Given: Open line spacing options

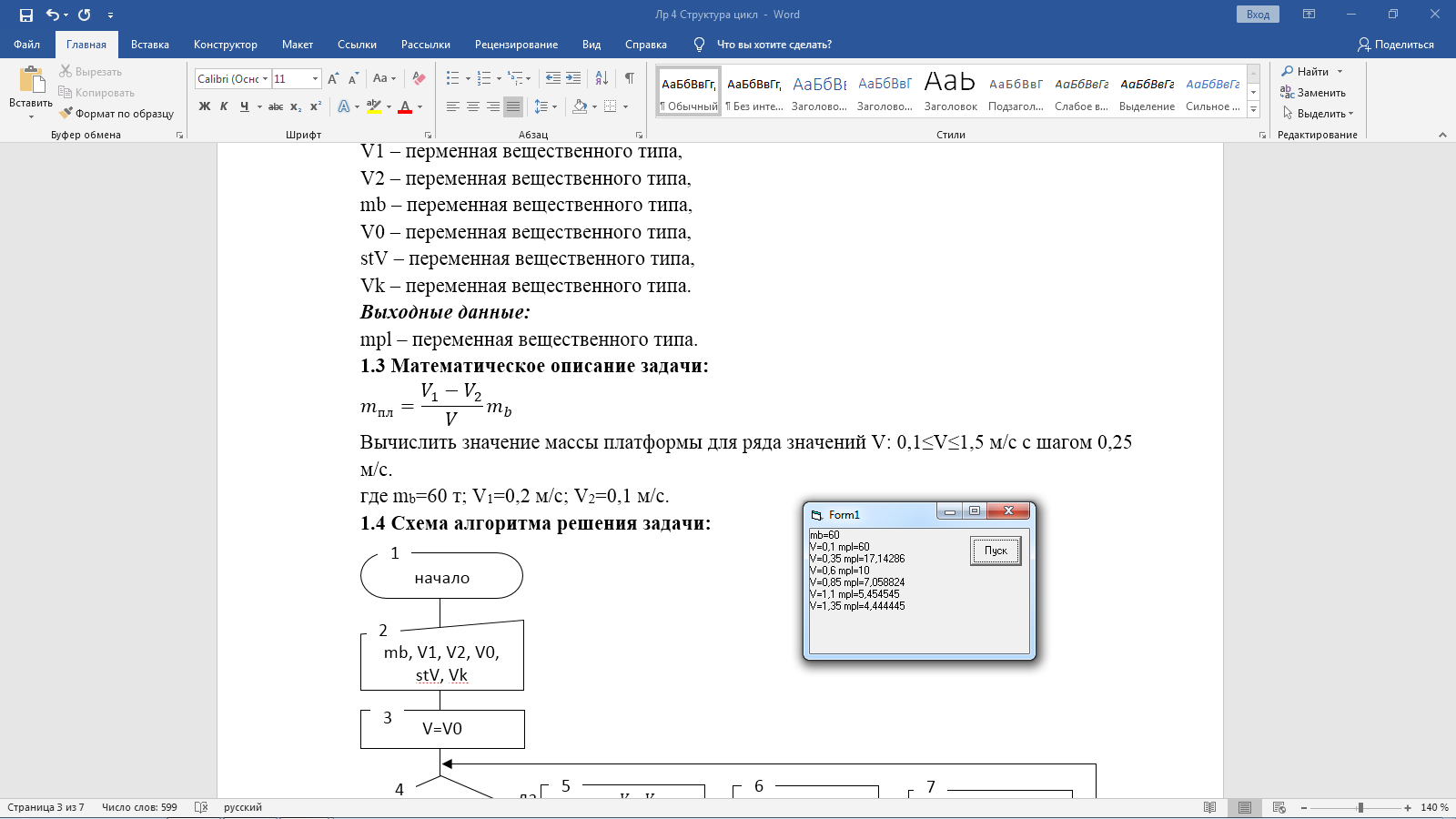Looking at the screenshot, I should 545,106.
